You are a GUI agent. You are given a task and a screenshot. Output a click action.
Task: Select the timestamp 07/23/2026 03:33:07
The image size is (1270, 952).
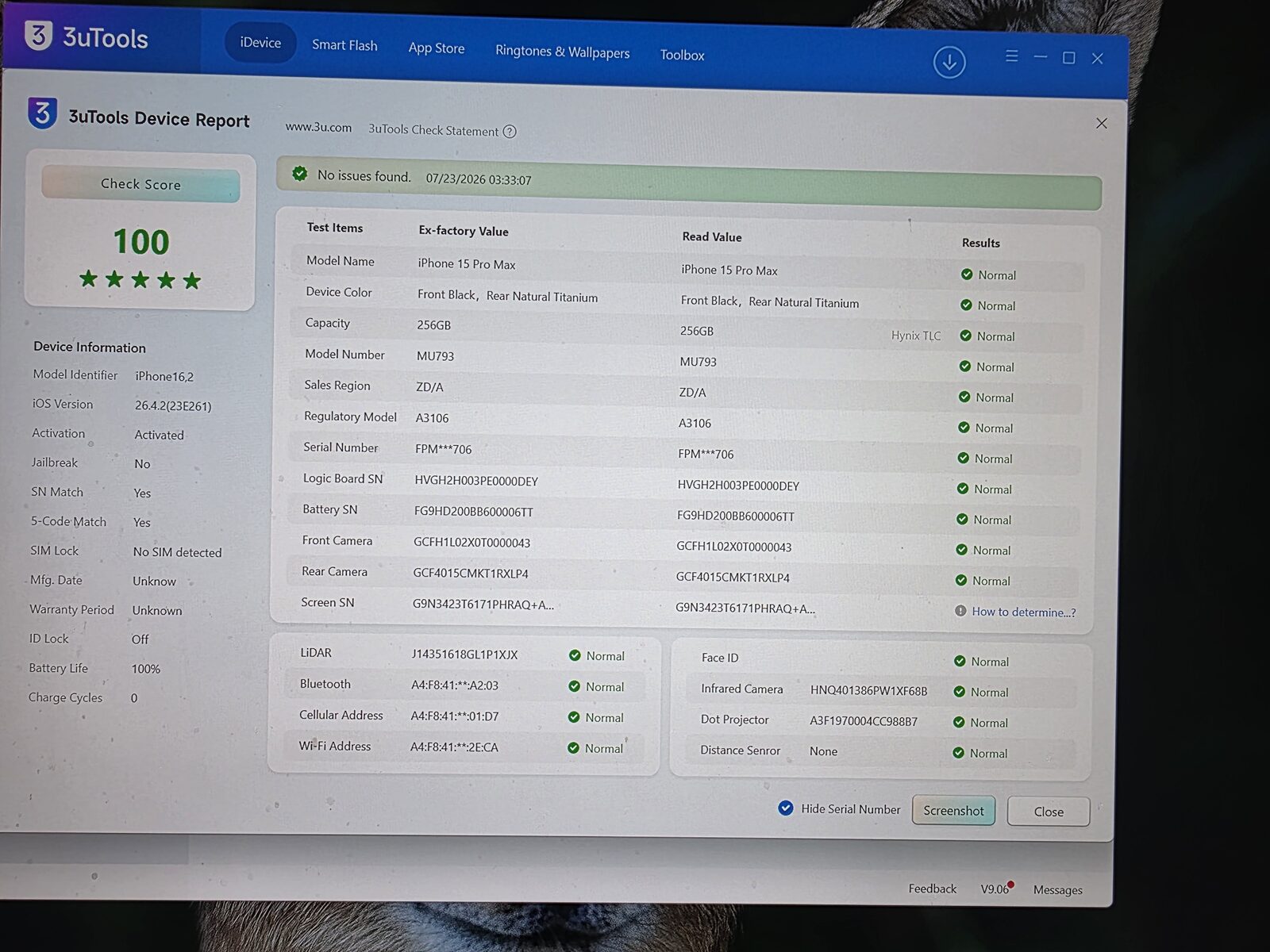click(479, 179)
